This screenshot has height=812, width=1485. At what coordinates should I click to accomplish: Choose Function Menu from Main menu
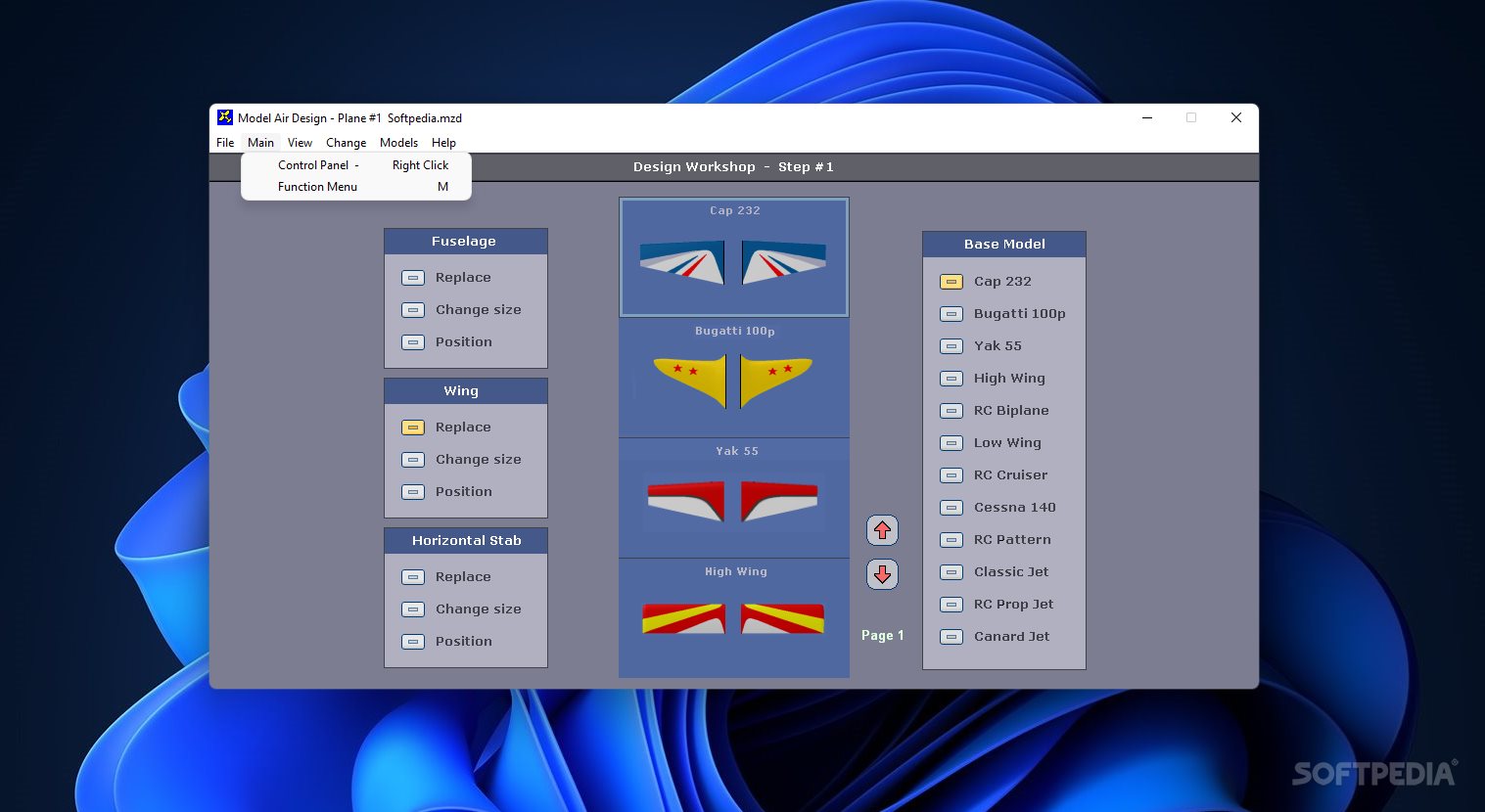click(356, 187)
